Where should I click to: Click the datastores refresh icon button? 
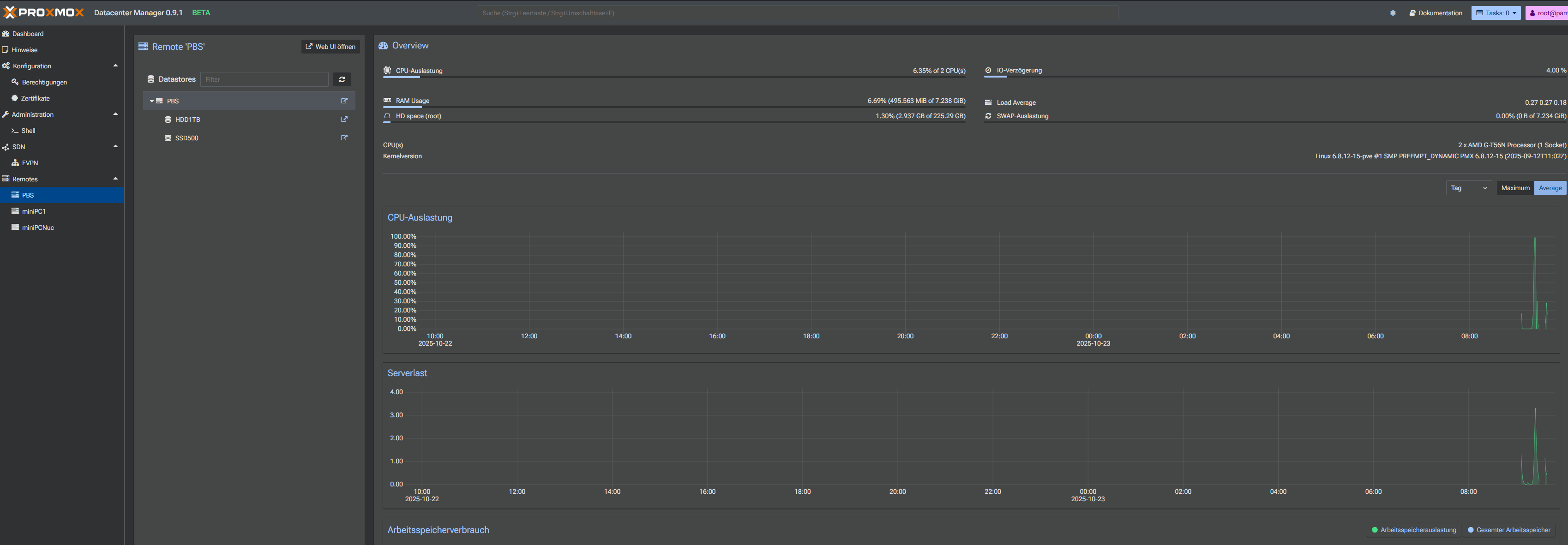tap(342, 79)
